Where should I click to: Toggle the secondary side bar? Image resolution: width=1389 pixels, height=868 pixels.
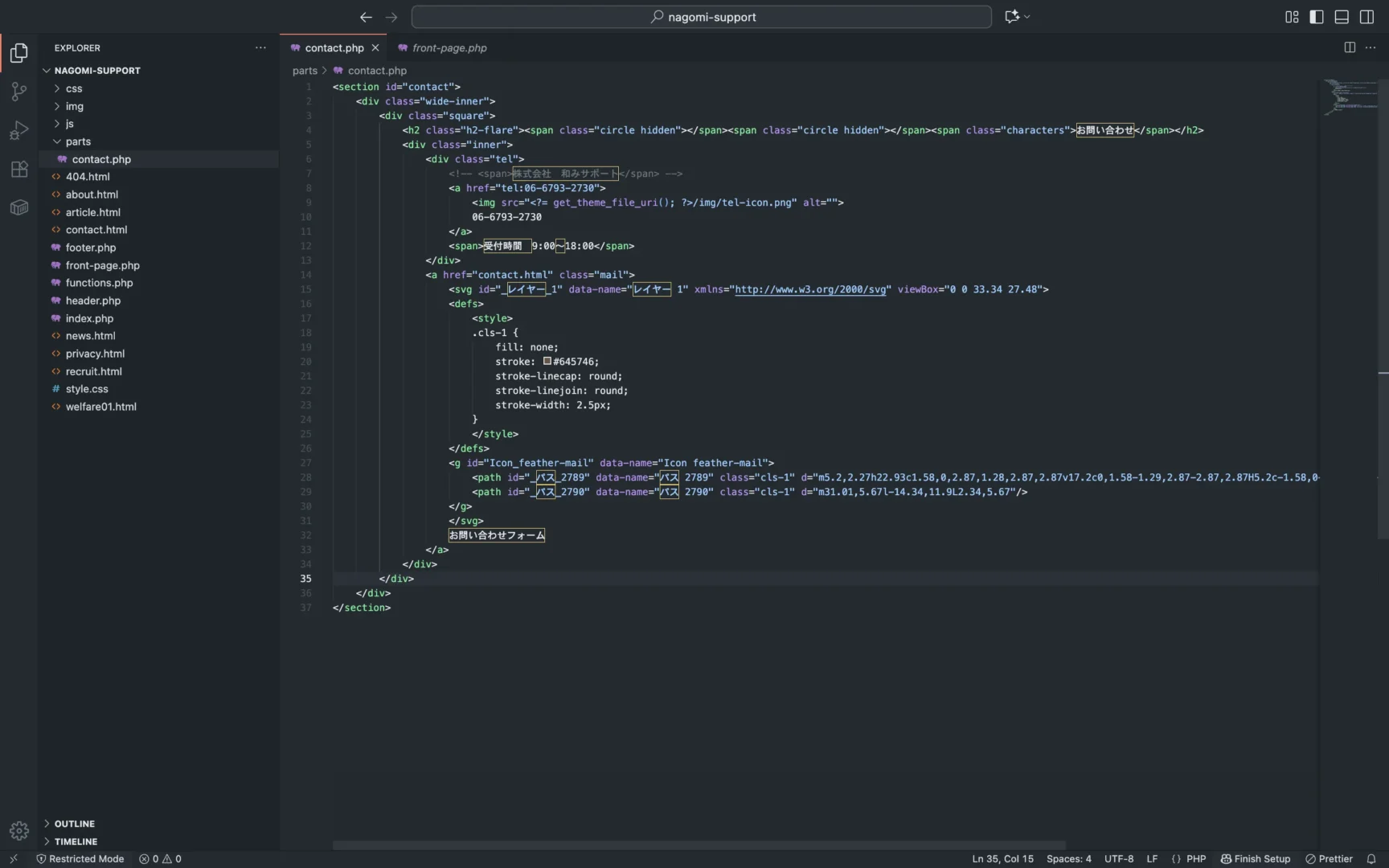point(1366,17)
